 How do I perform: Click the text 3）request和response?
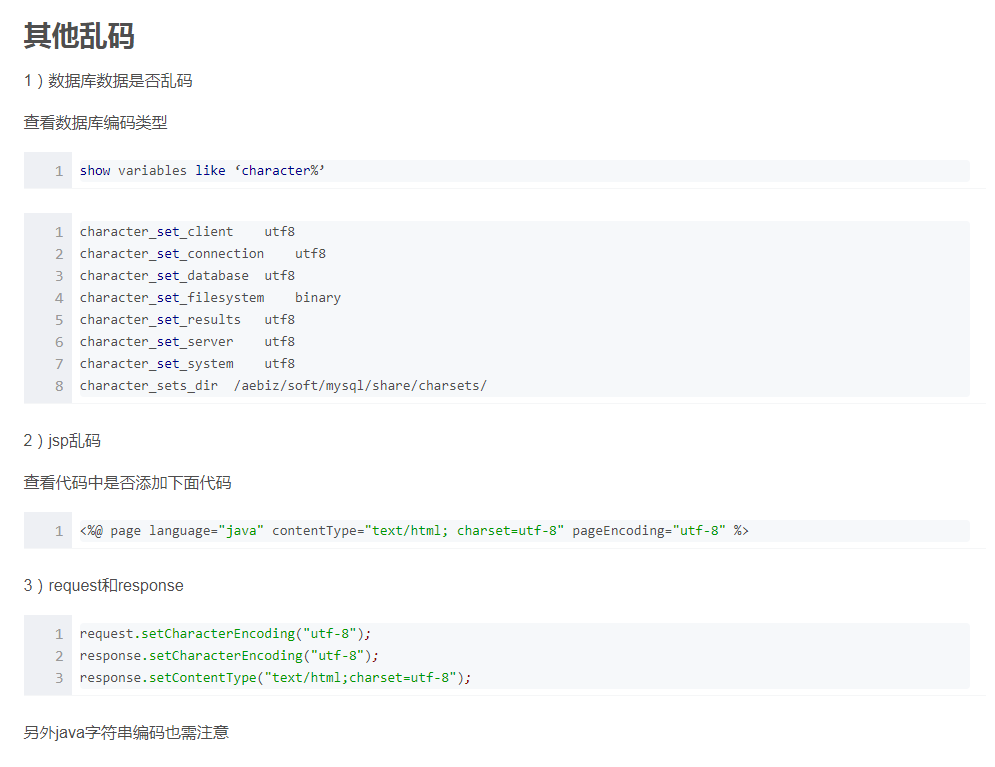(x=103, y=586)
